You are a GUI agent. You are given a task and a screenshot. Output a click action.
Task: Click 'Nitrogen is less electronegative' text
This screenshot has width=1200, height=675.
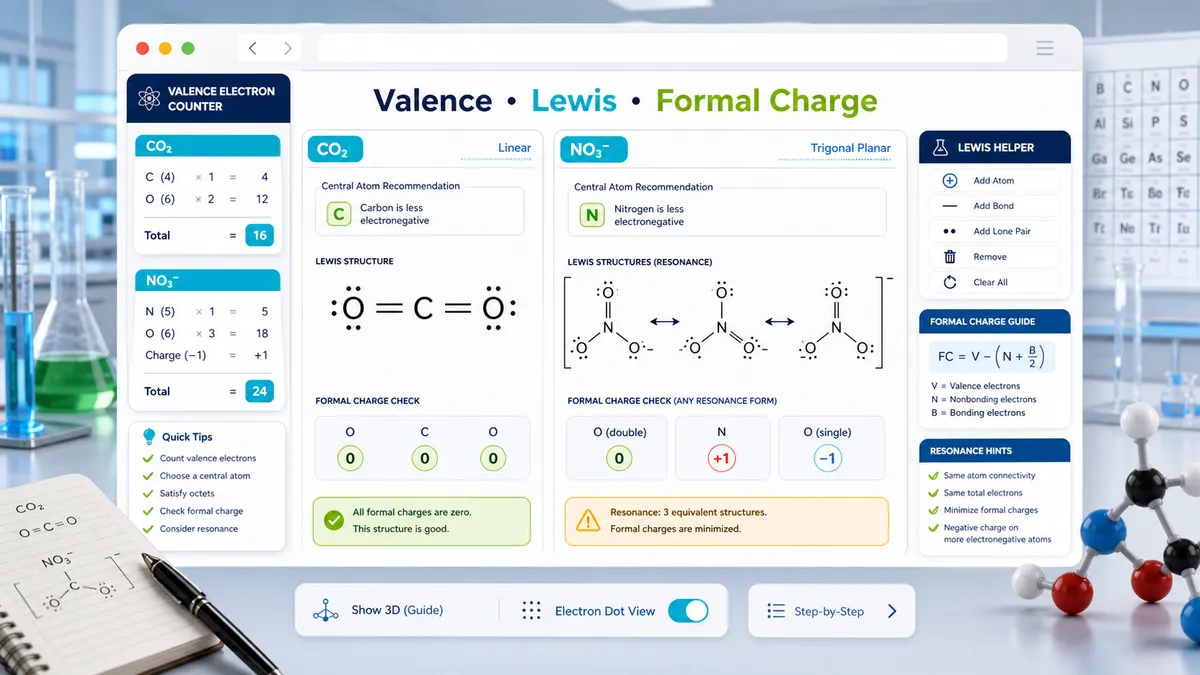[649, 215]
